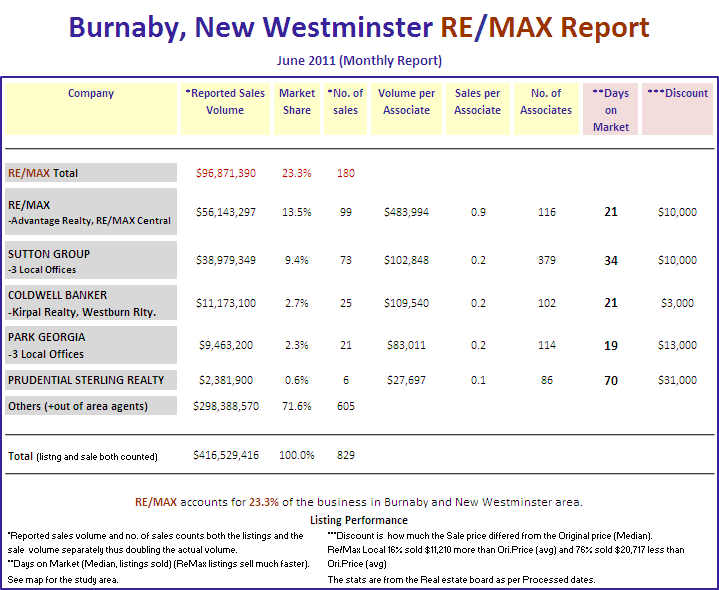This screenshot has width=719, height=590.
Task: Click the 2.7% market share cell
Action: pyautogui.click(x=297, y=303)
